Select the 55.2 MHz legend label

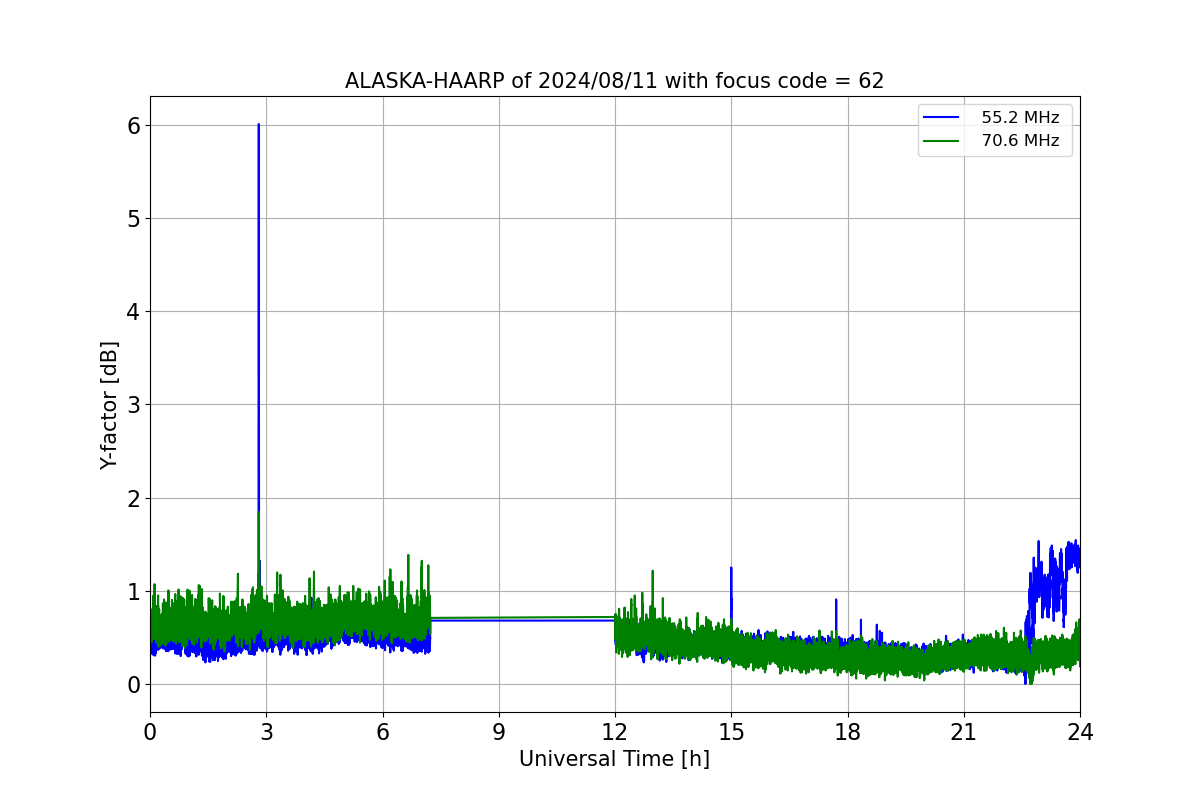pyautogui.click(x=1020, y=118)
